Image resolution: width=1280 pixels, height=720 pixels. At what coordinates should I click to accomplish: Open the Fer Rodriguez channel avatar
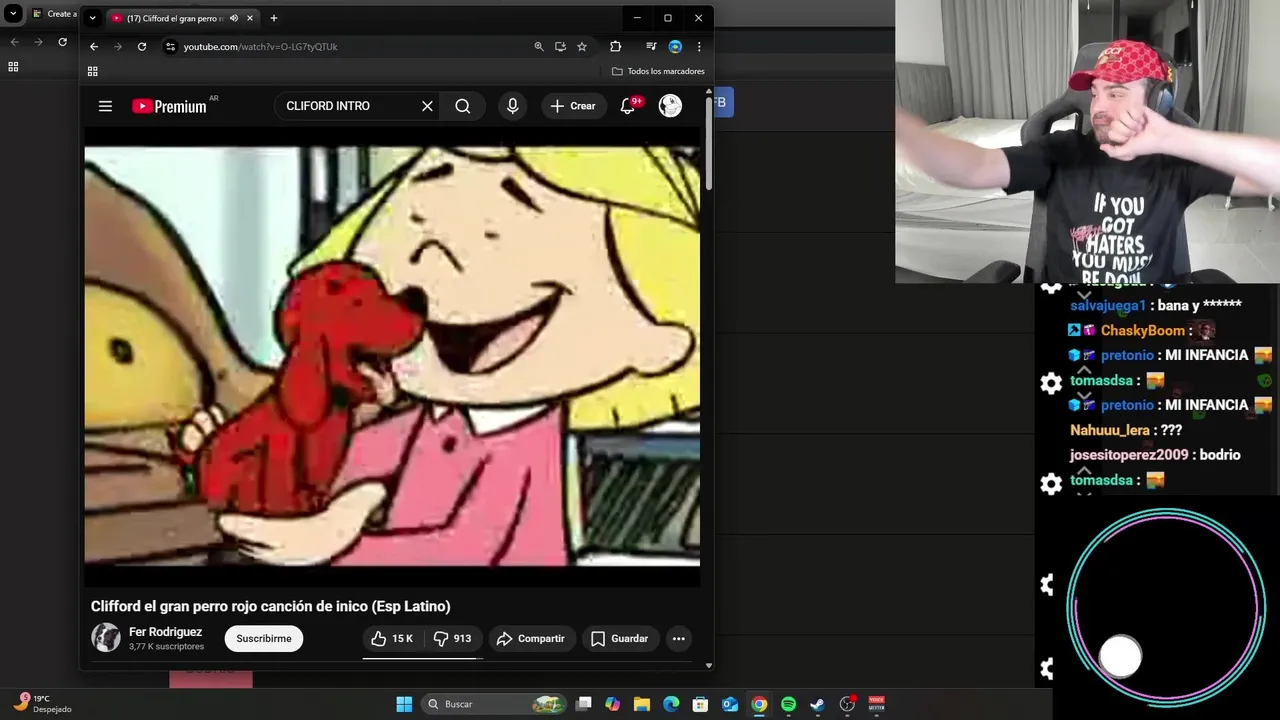tap(105, 638)
